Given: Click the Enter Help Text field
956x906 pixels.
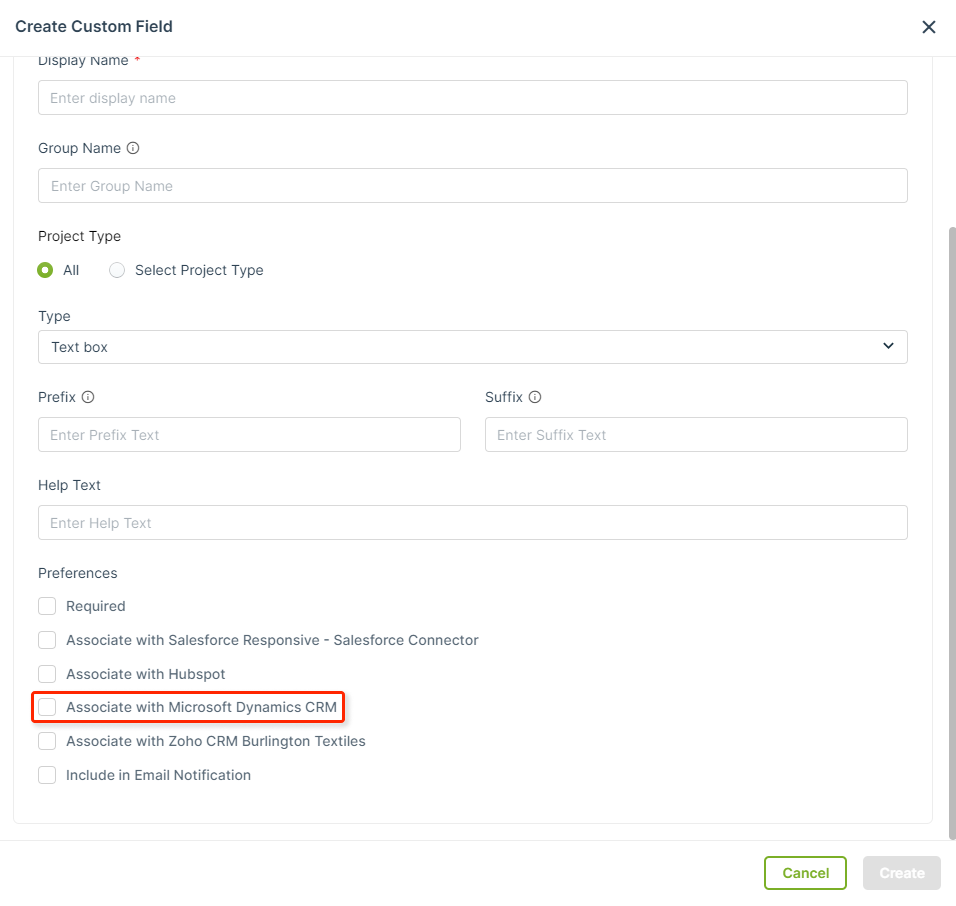Looking at the screenshot, I should click(x=473, y=522).
